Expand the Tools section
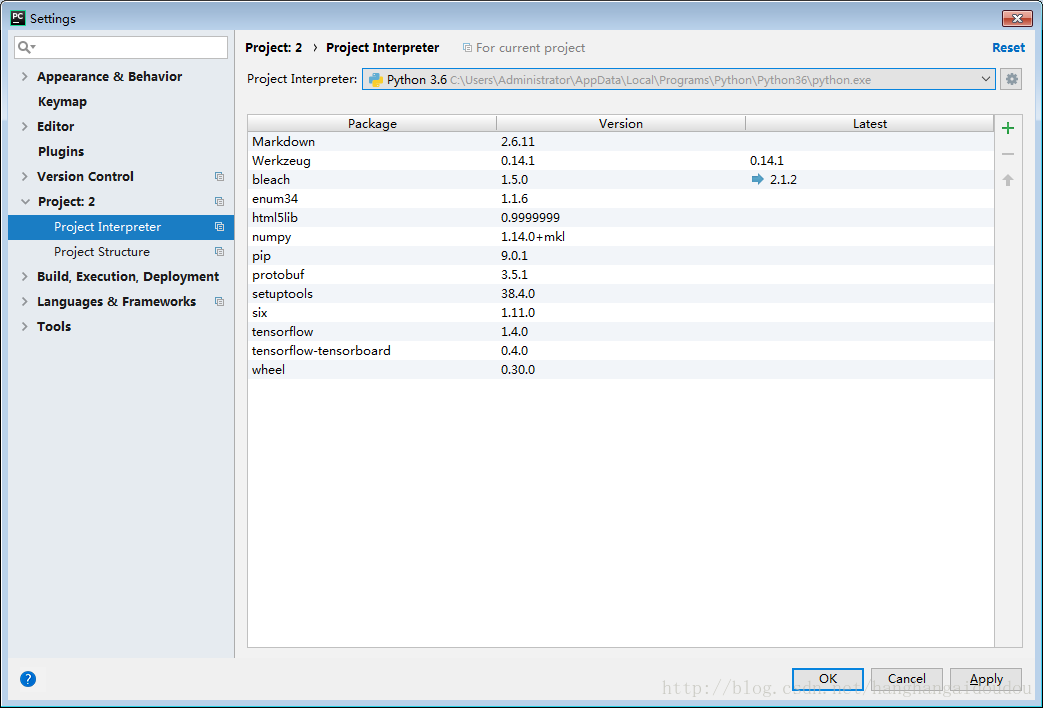This screenshot has width=1043, height=708. pyautogui.click(x=25, y=326)
